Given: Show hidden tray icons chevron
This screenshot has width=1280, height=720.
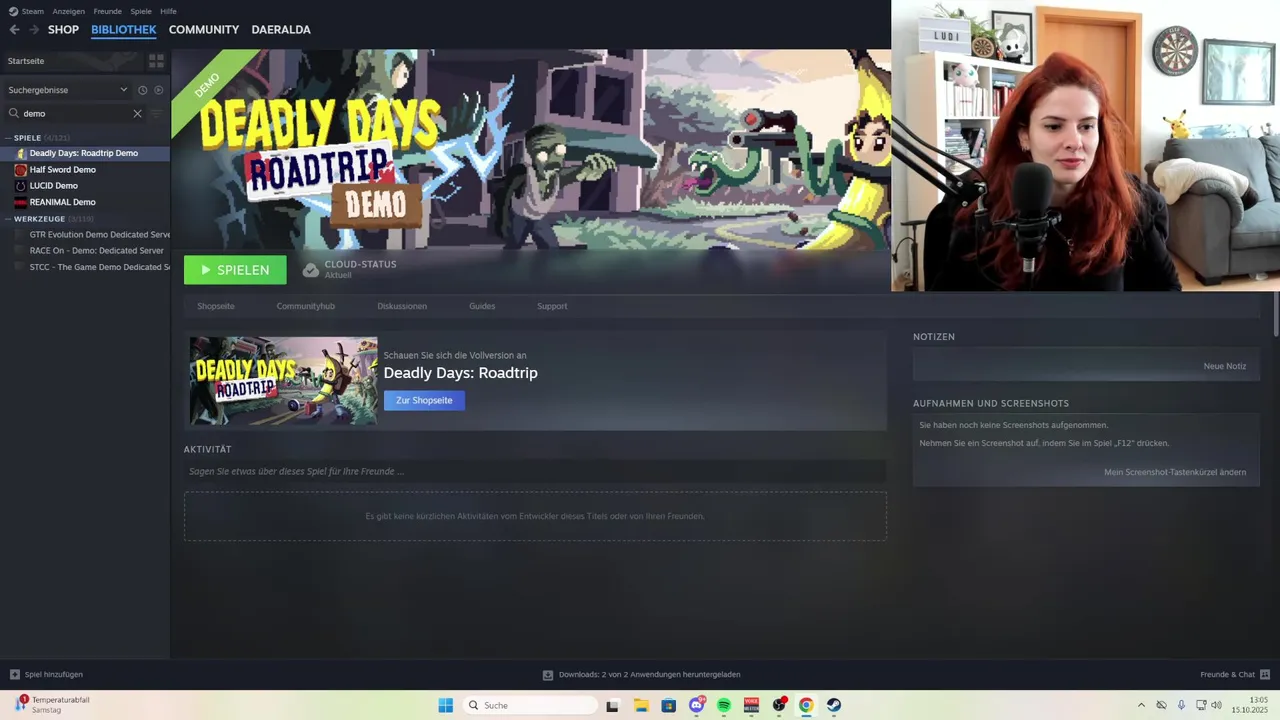Looking at the screenshot, I should [x=1141, y=705].
